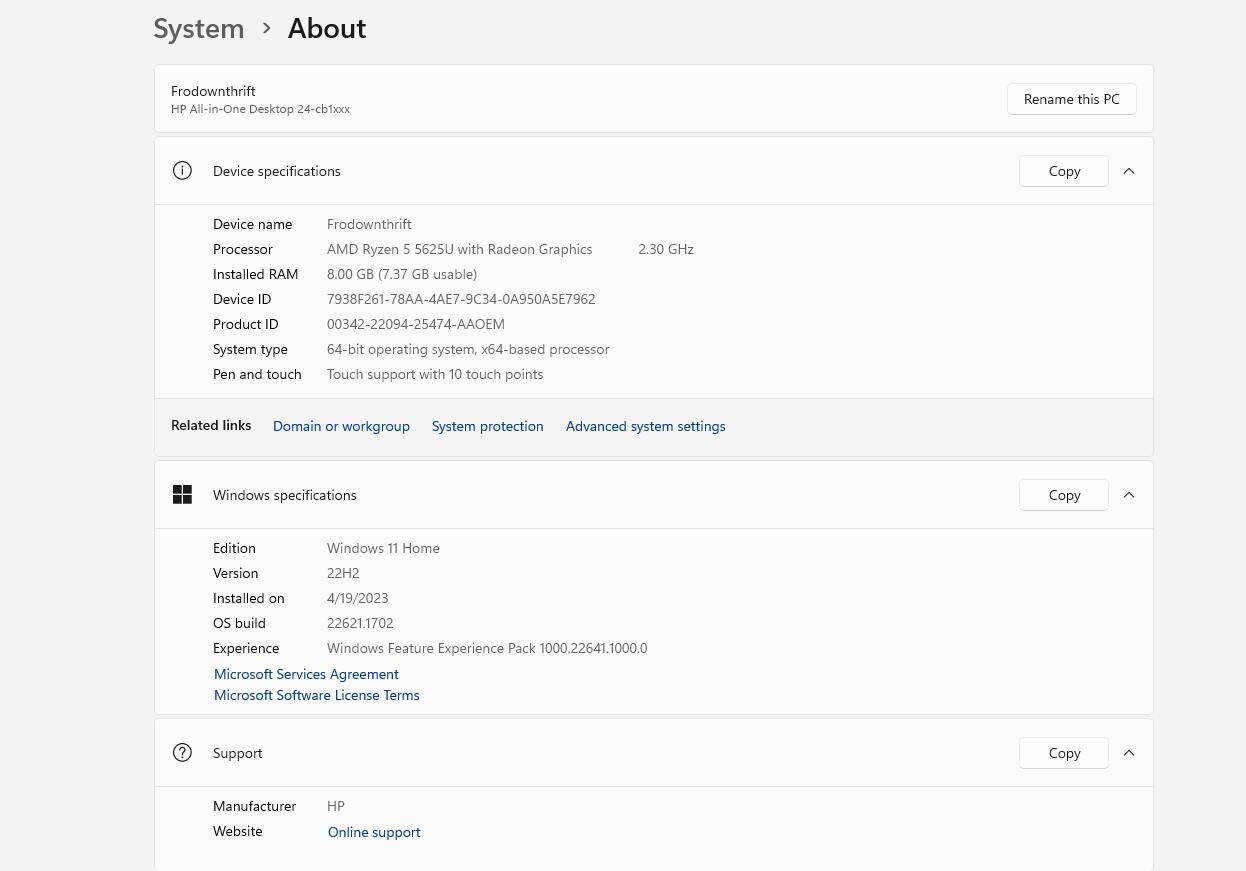Visit the HP Online support link

(x=374, y=832)
